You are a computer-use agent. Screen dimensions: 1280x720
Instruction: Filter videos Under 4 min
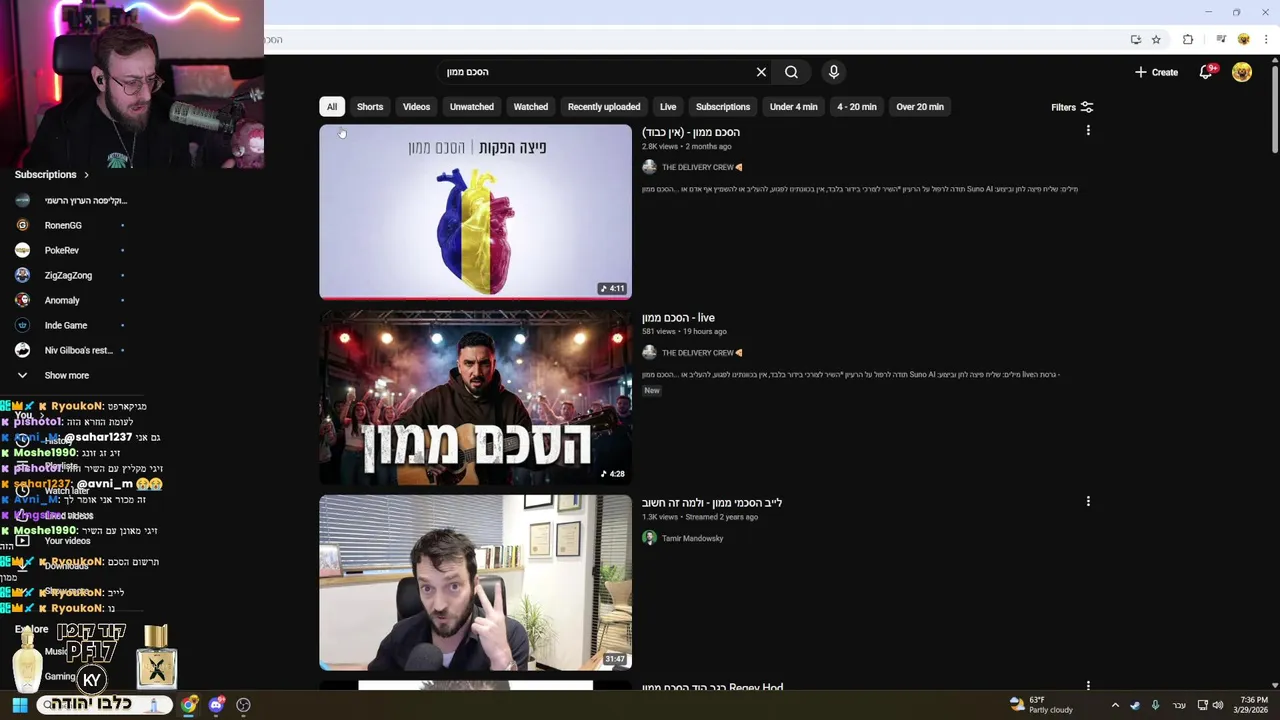[x=794, y=107]
